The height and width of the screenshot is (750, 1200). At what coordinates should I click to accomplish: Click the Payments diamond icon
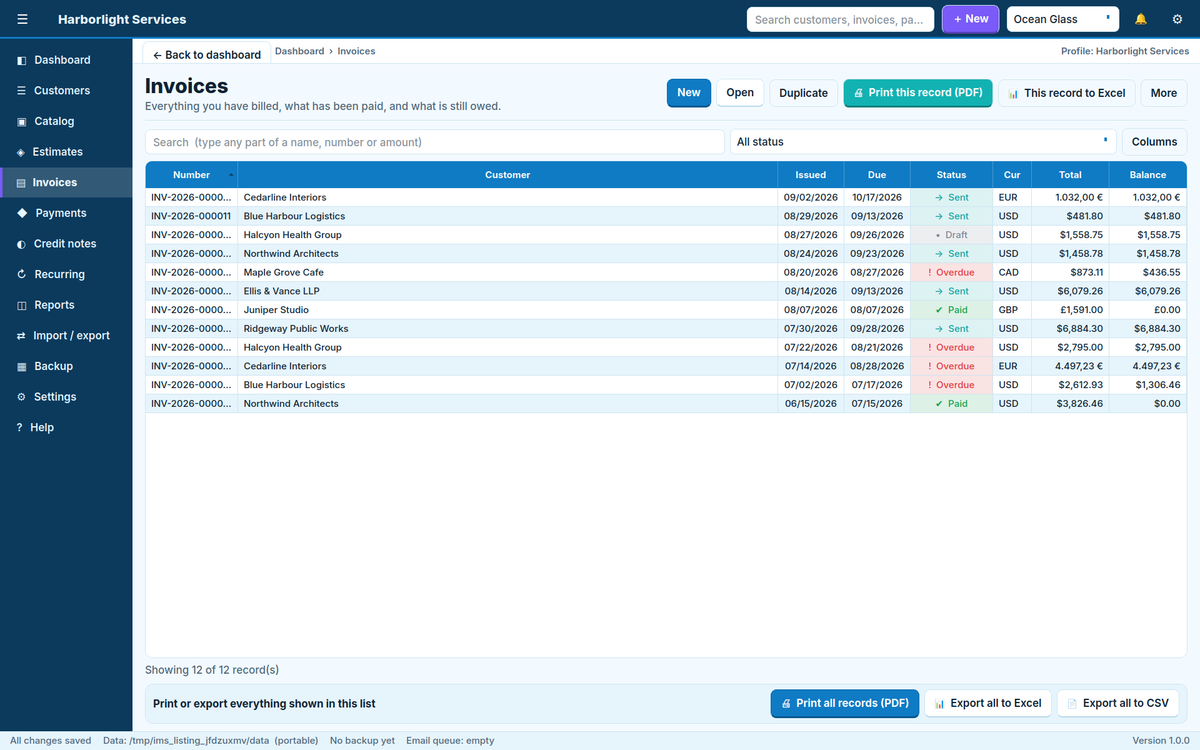coord(22,213)
